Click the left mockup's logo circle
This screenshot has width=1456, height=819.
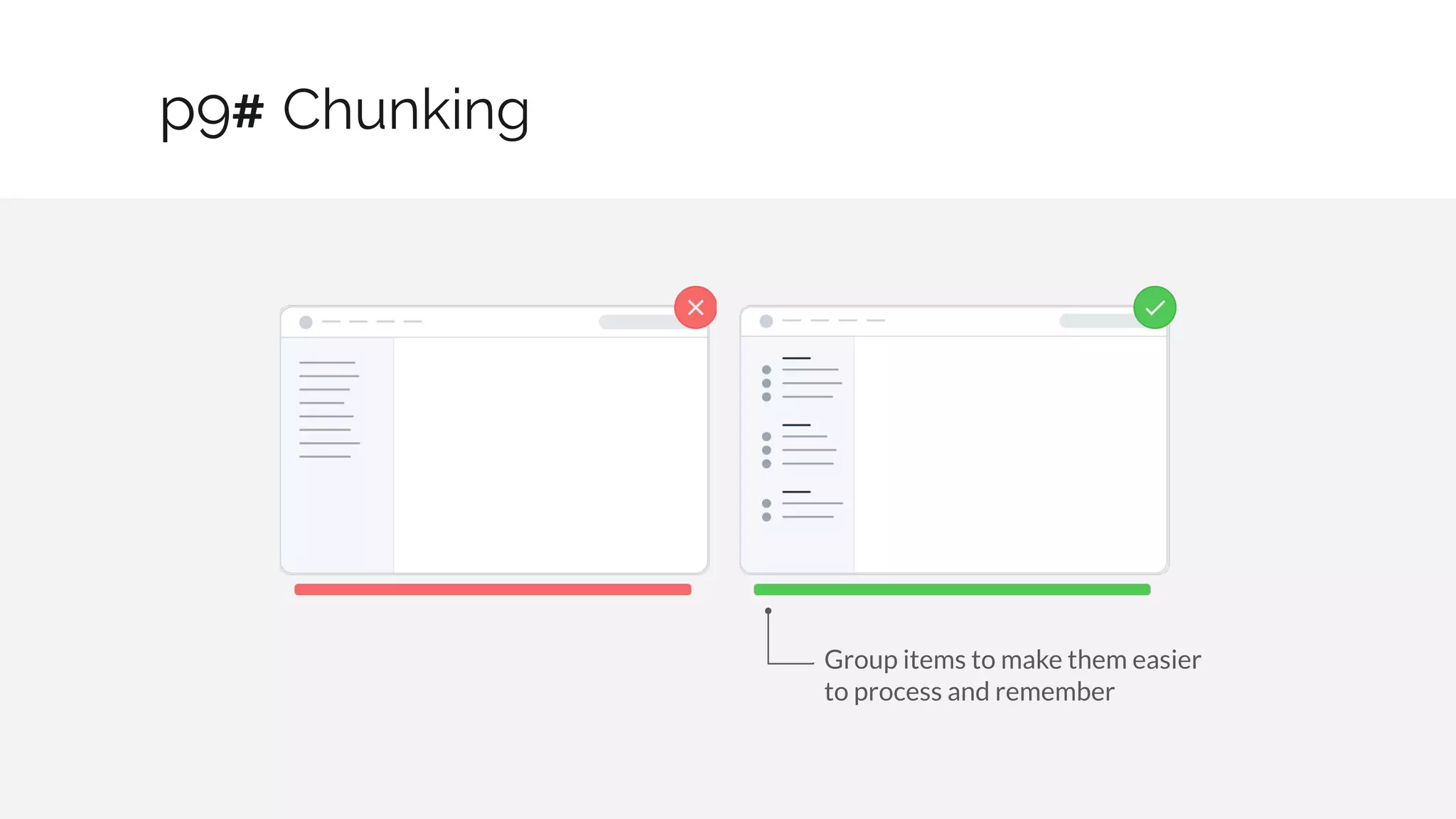pyautogui.click(x=306, y=322)
